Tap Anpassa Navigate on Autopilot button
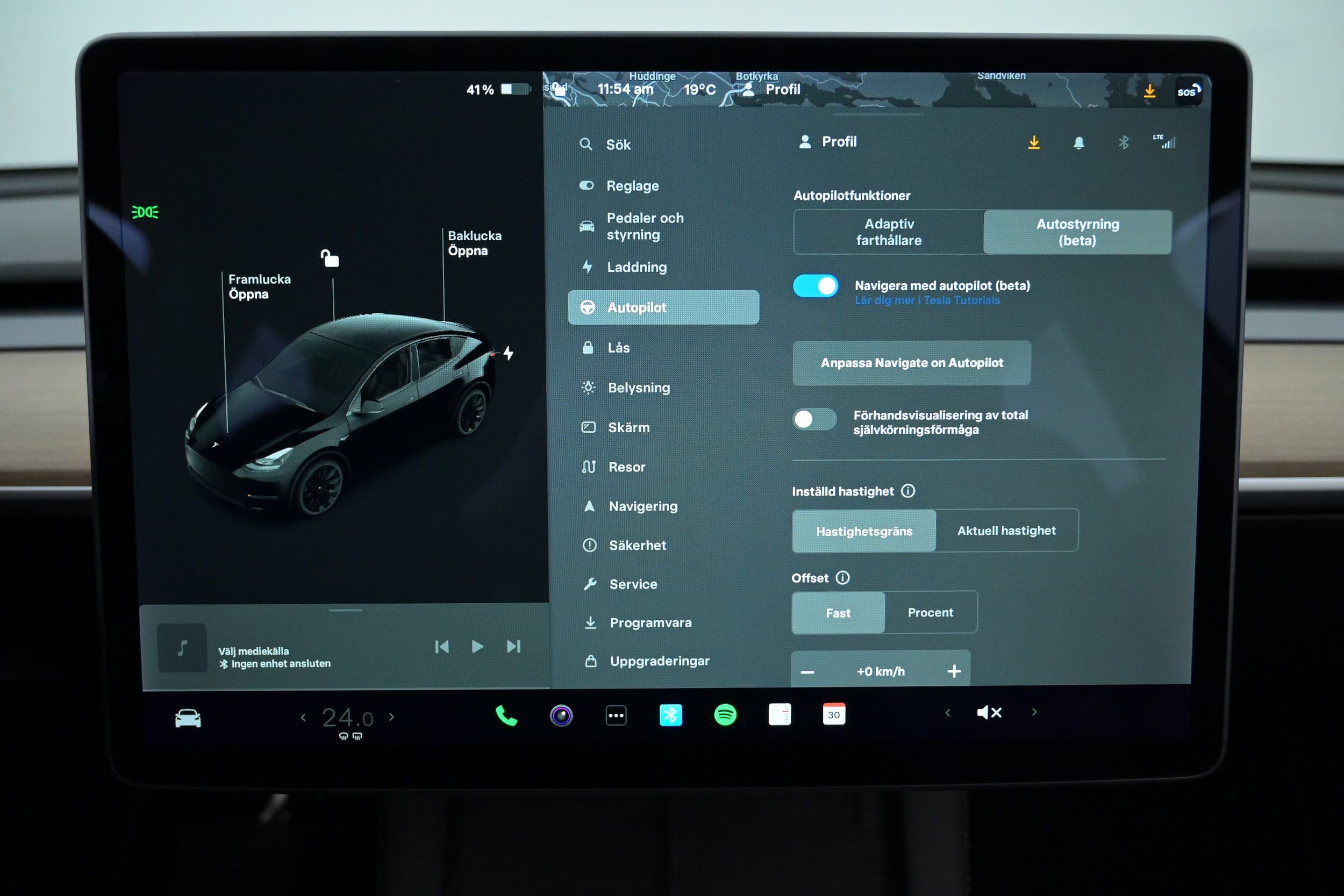This screenshot has height=896, width=1344. coord(911,363)
